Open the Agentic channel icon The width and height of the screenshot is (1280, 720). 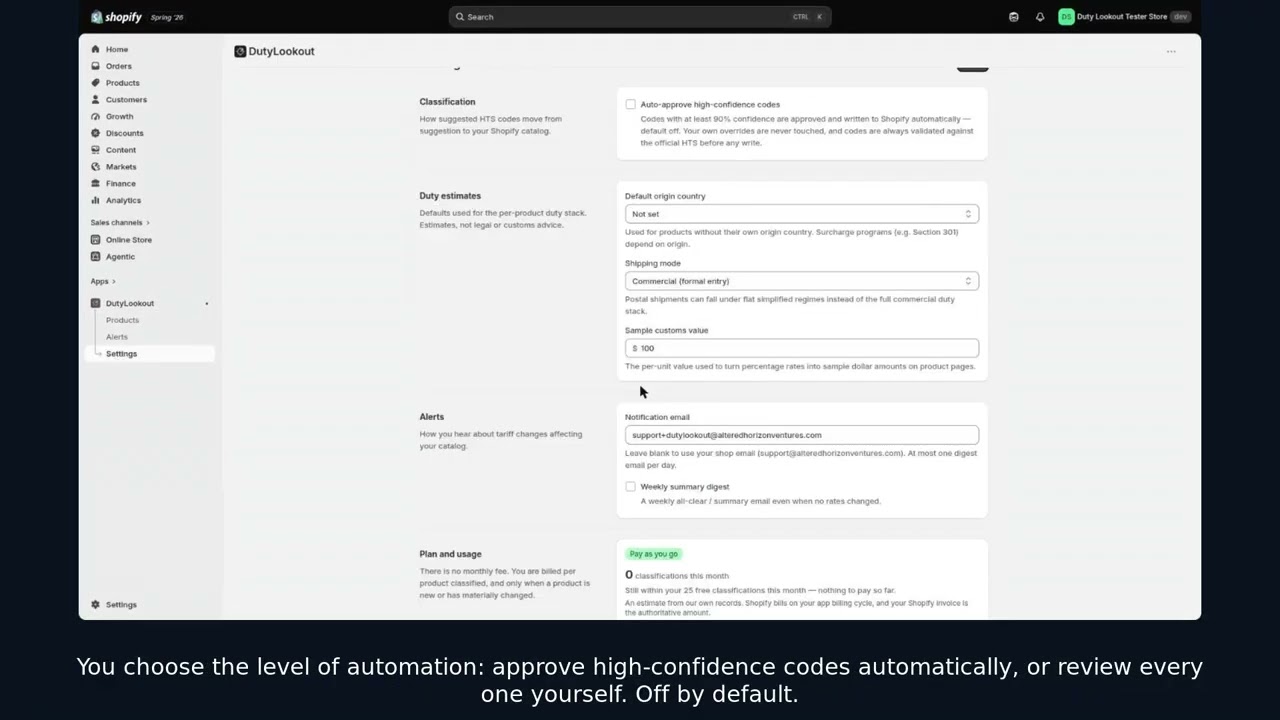96,257
